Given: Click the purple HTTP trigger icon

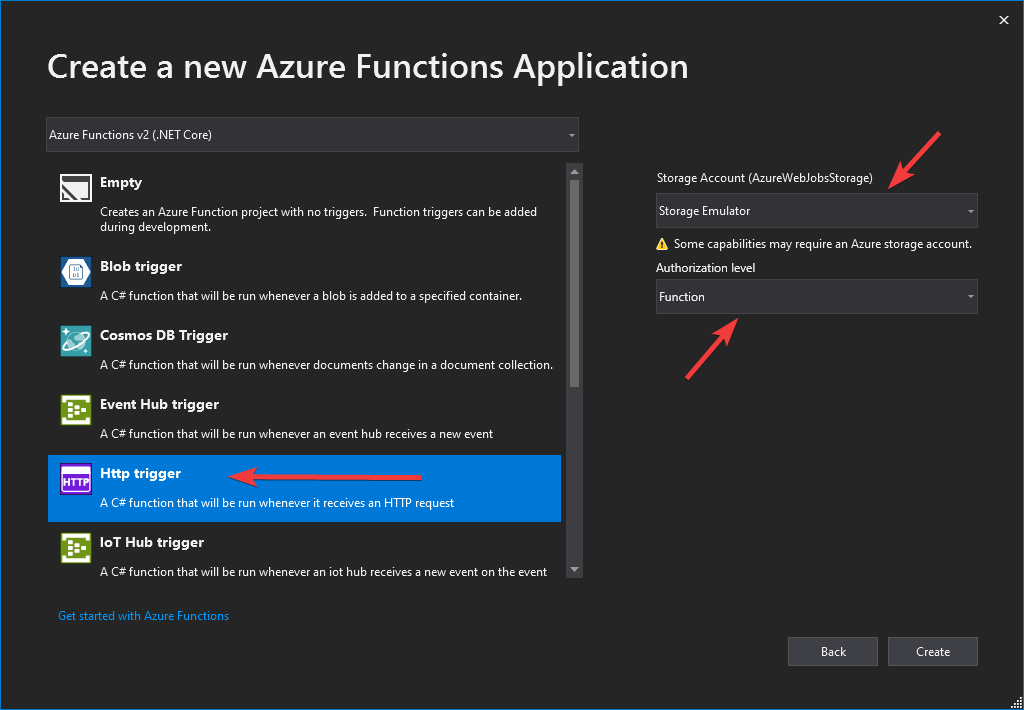Looking at the screenshot, I should pyautogui.click(x=76, y=479).
